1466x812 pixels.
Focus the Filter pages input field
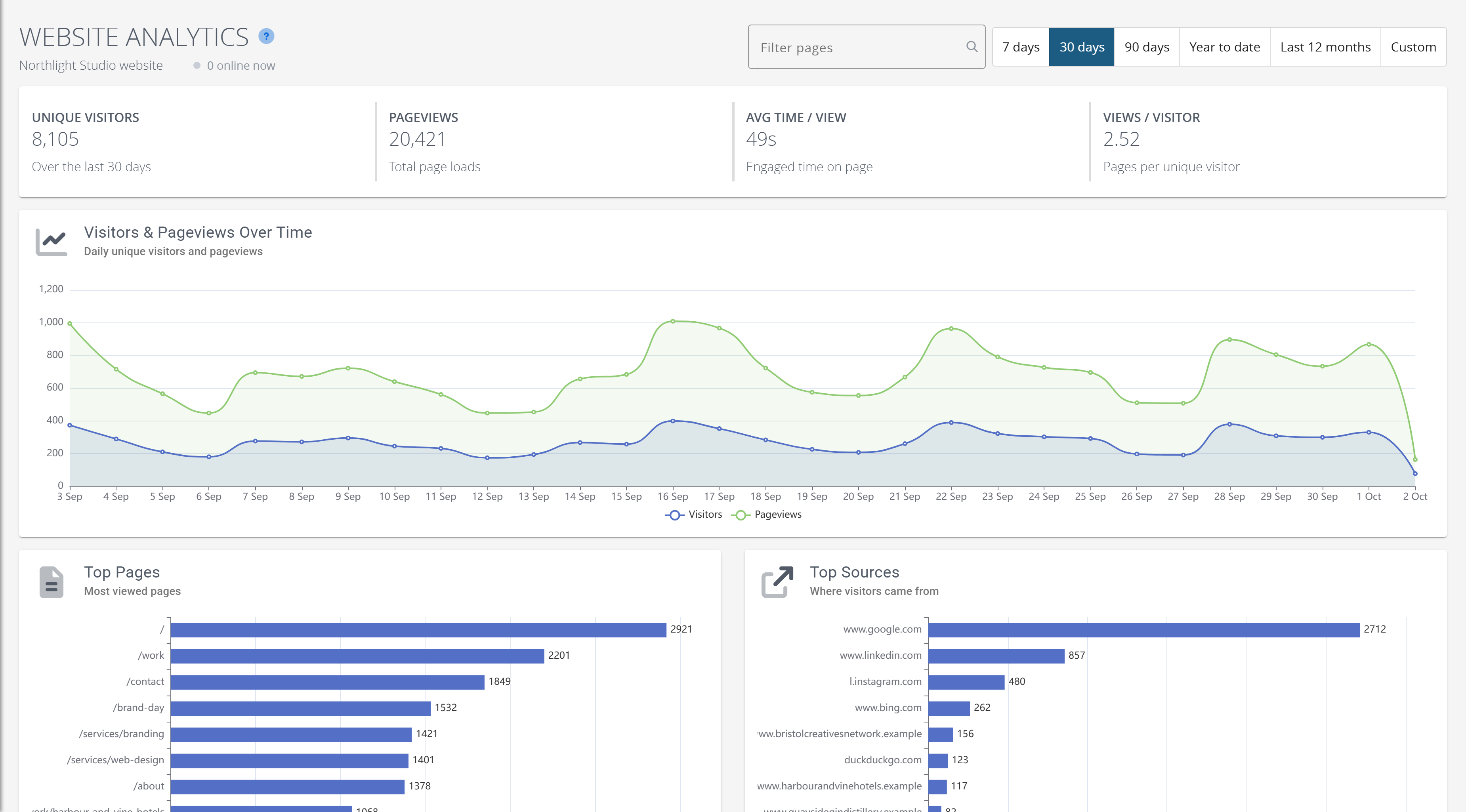pos(866,47)
